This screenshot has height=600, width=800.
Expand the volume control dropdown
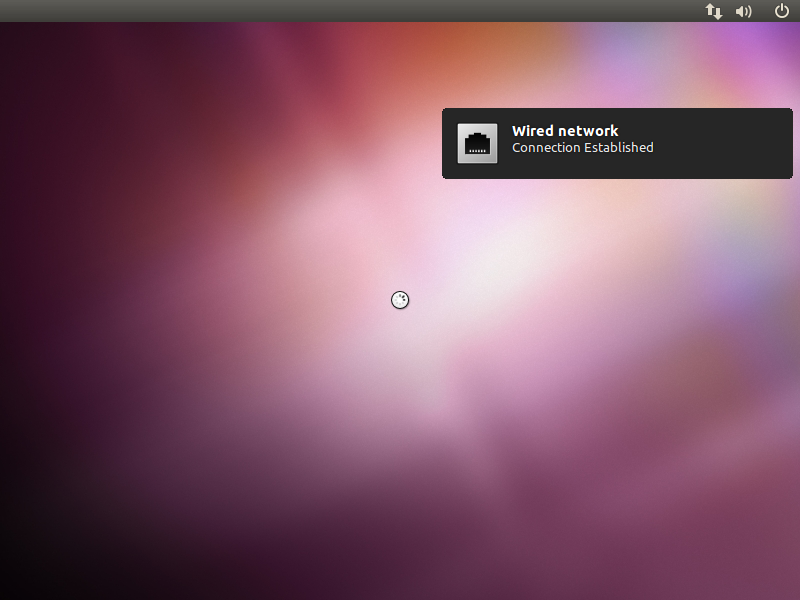(743, 11)
